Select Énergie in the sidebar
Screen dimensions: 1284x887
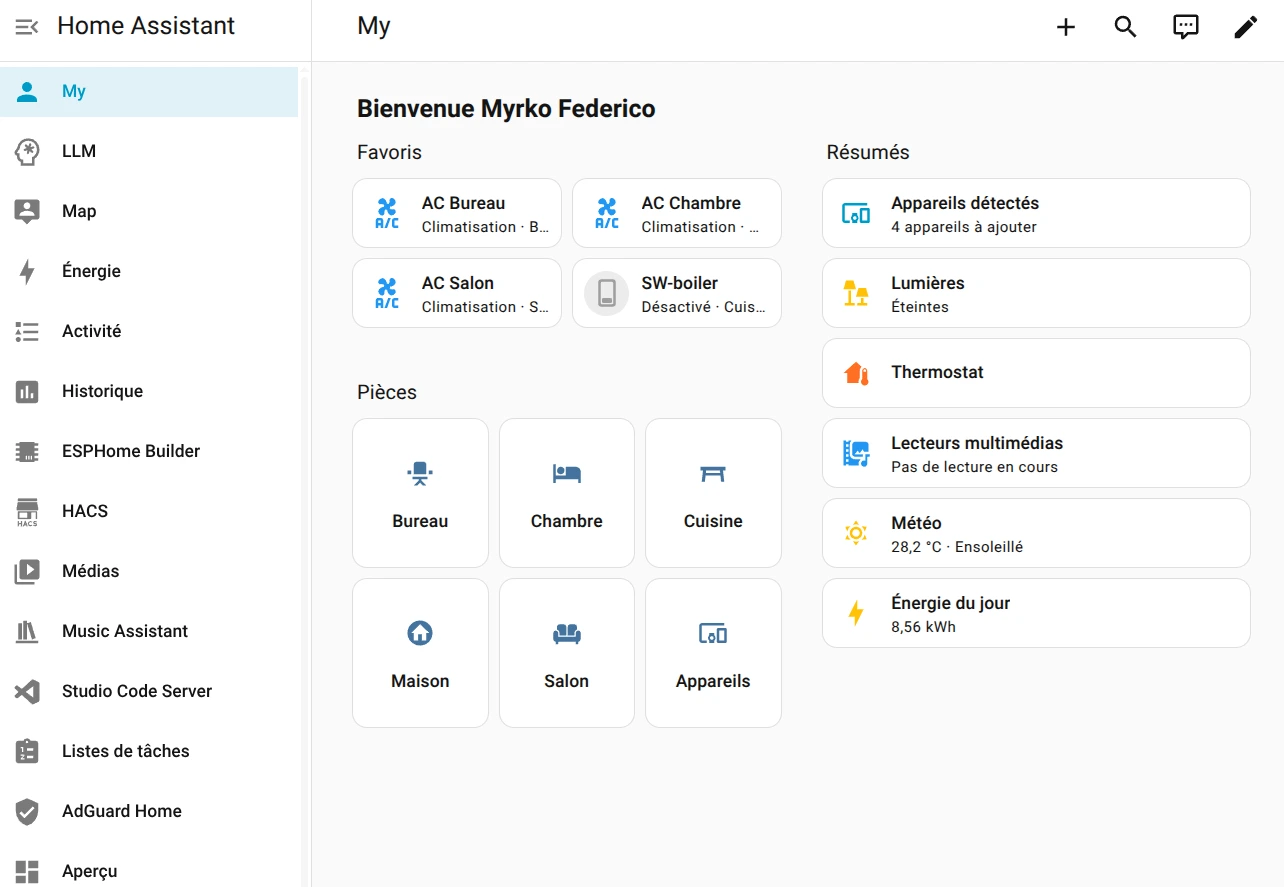91,271
